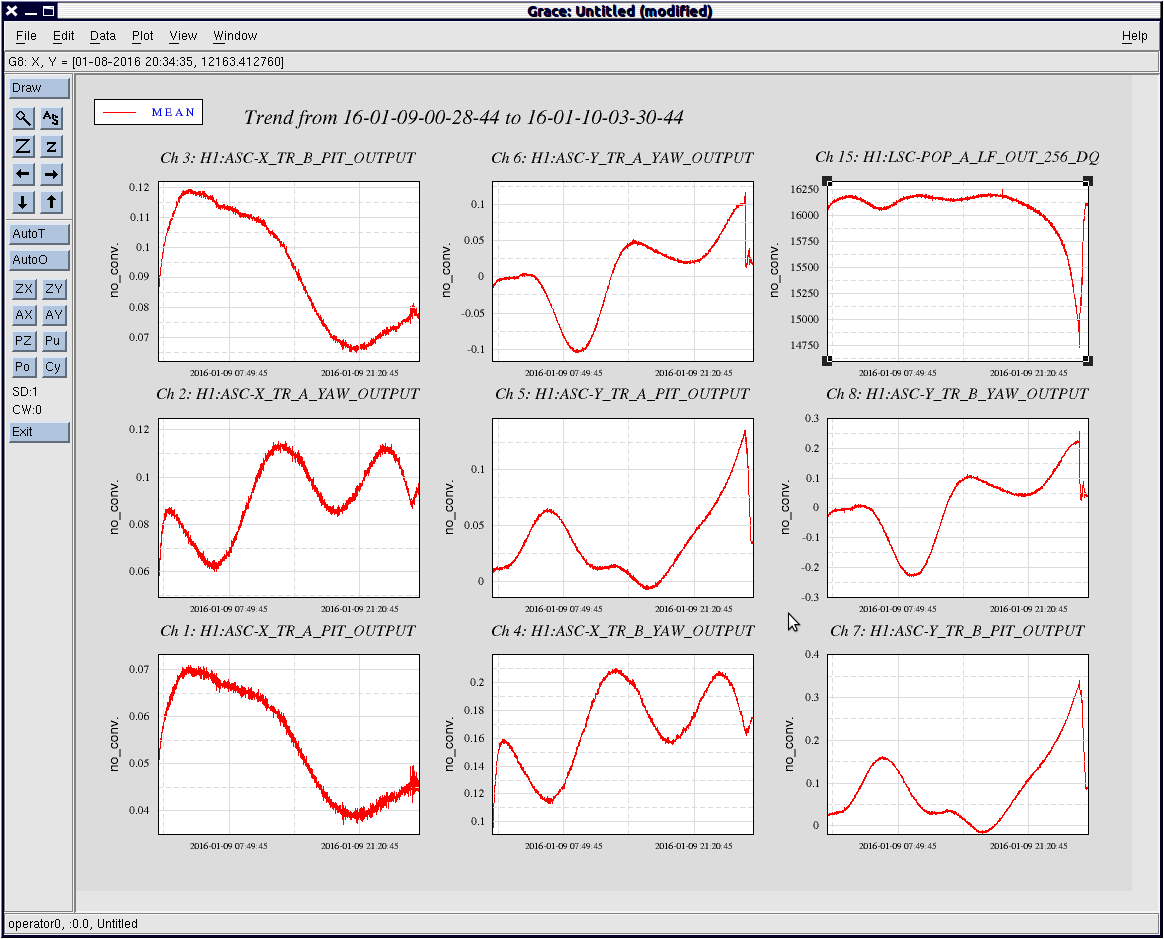Click the MEAN legend box

click(x=148, y=112)
